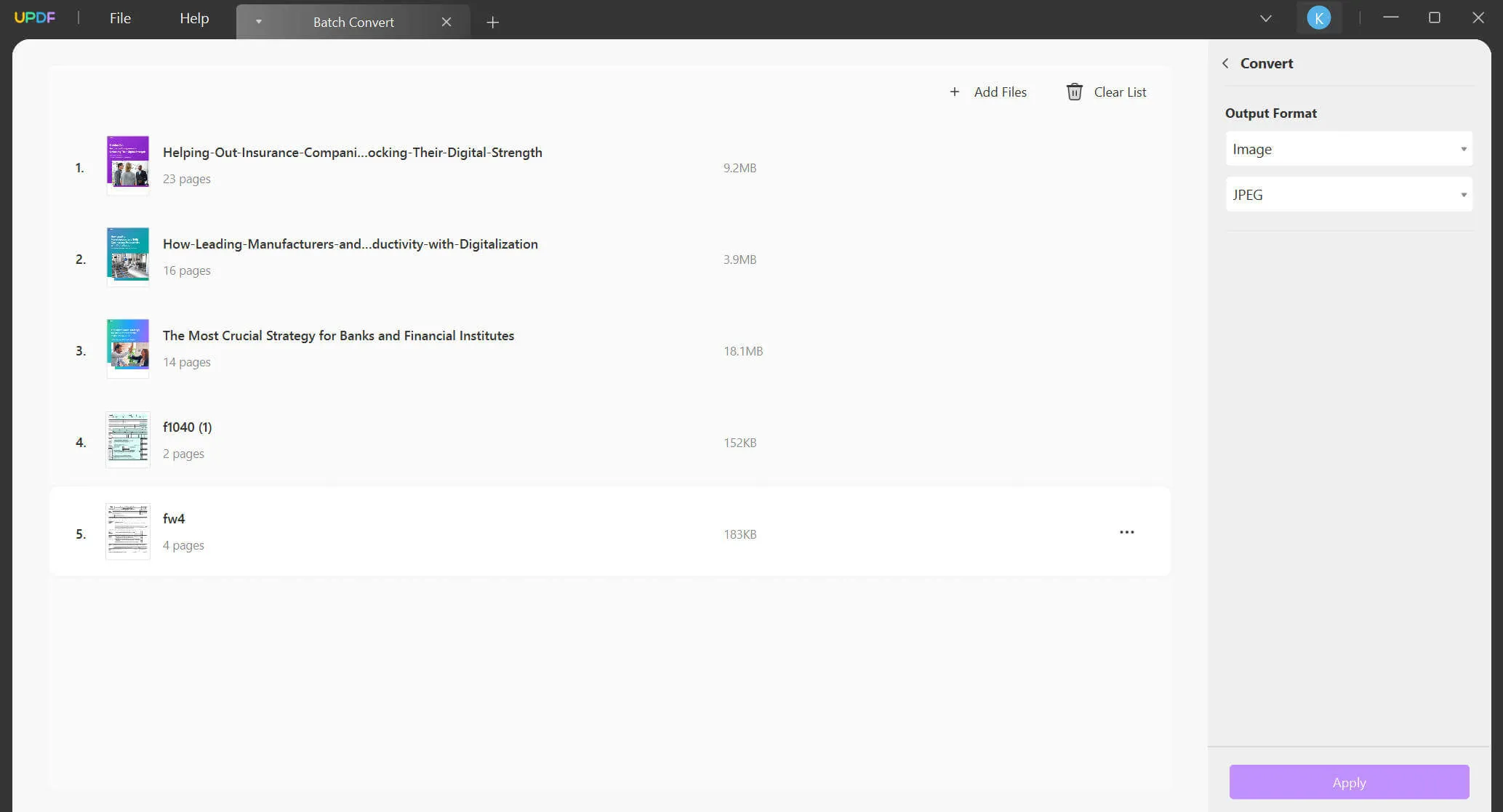Click the UPDF logo icon
1503x812 pixels.
(x=34, y=17)
